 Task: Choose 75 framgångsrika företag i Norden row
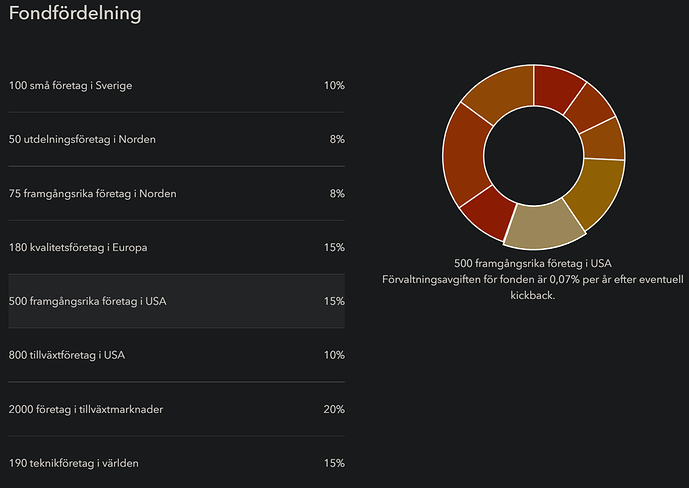pyautogui.click(x=176, y=194)
